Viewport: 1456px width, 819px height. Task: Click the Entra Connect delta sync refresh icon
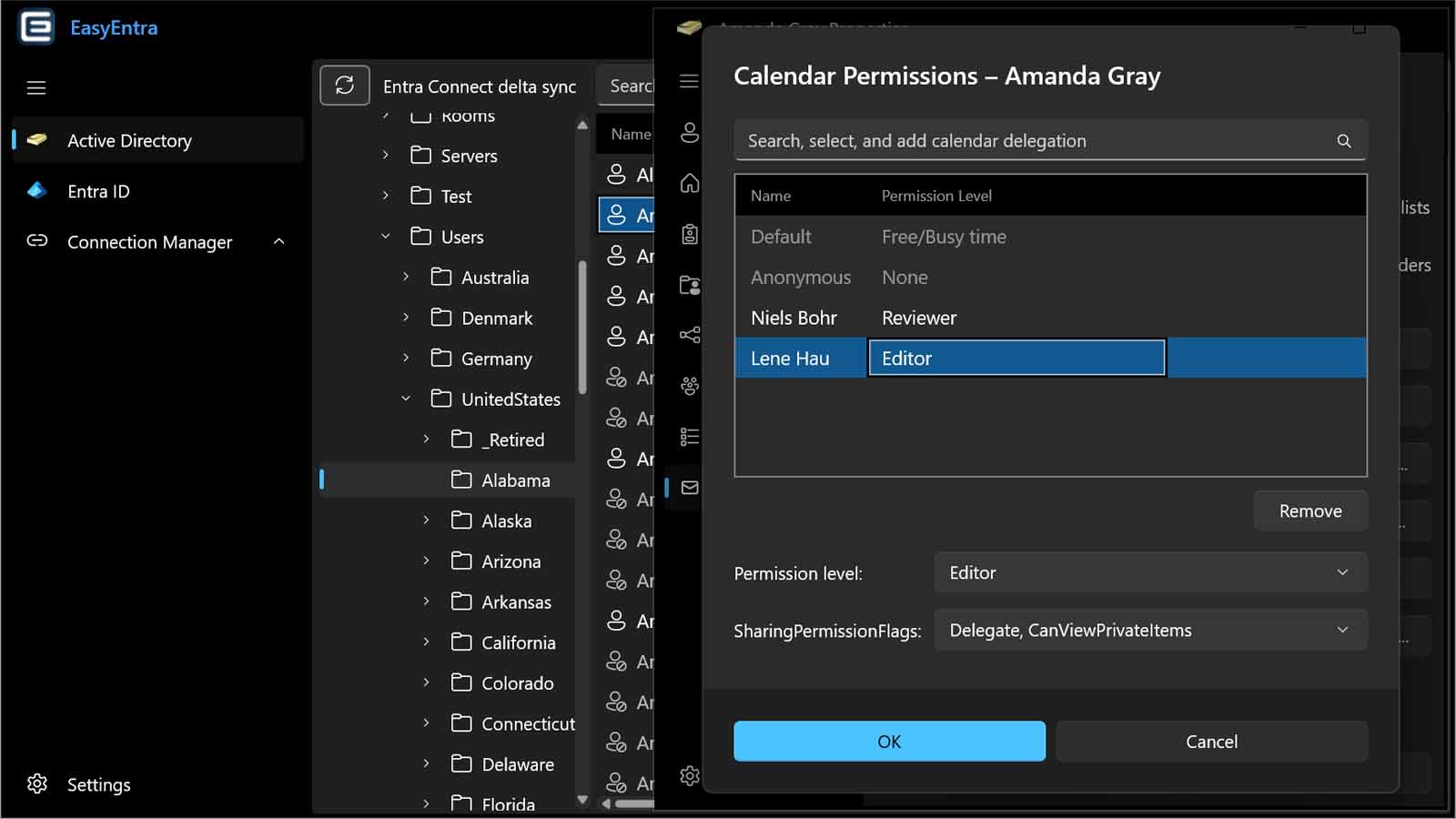click(x=344, y=86)
